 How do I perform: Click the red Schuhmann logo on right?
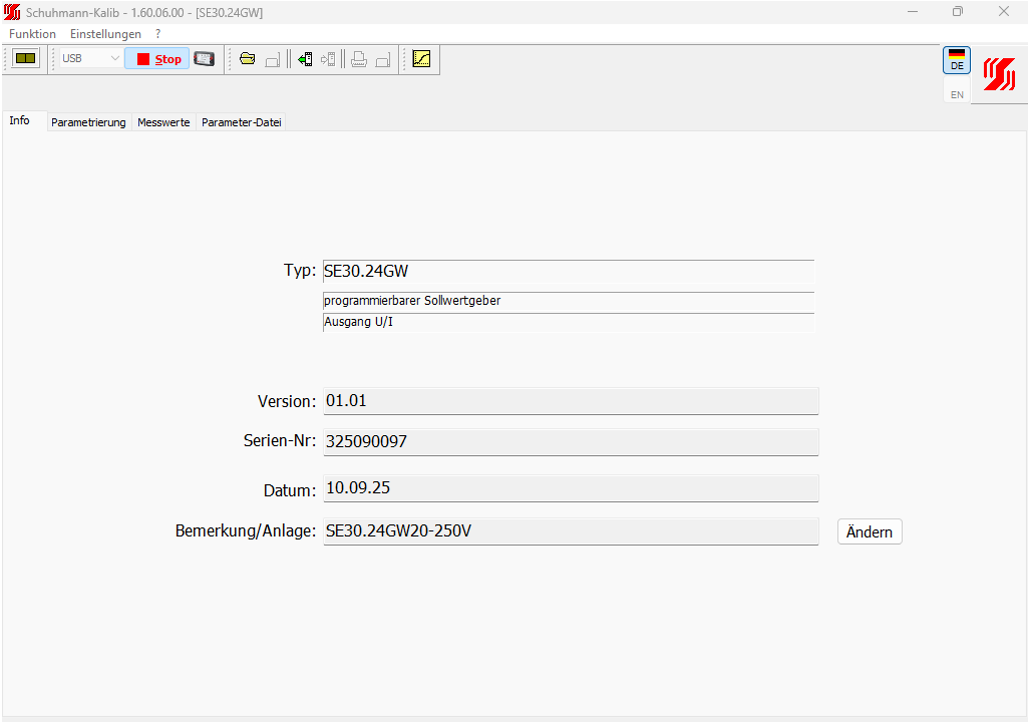(999, 74)
